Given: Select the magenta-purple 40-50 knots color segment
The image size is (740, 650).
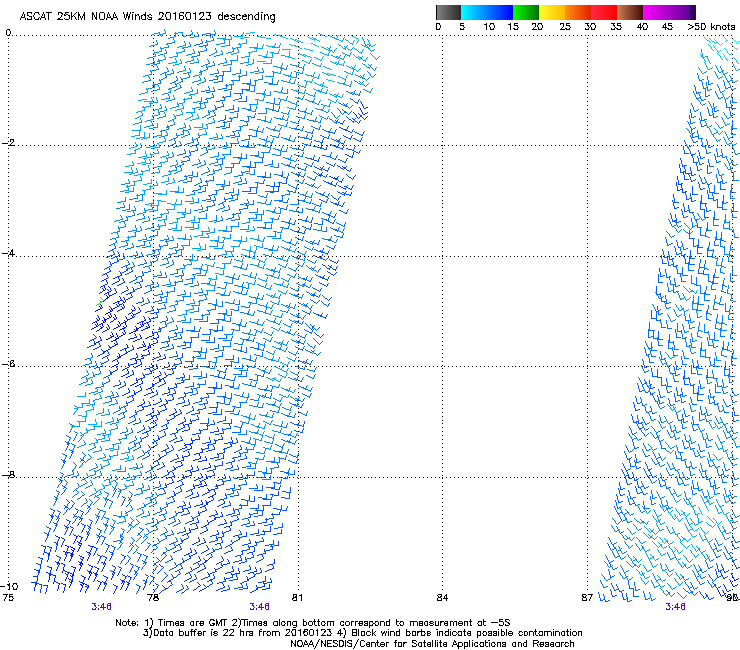Looking at the screenshot, I should click(669, 12).
